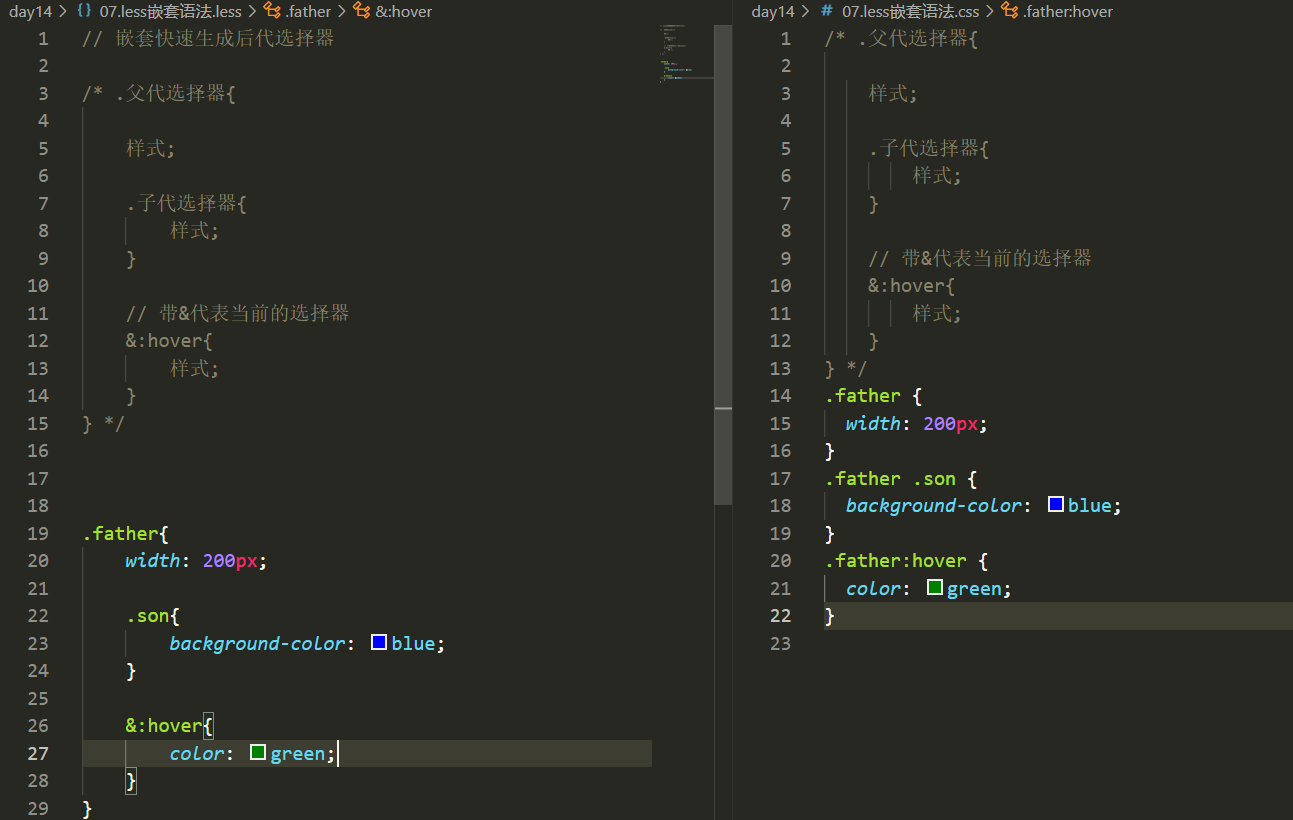Select line 14 number in css editor
The image size is (1293, 820).
click(780, 395)
